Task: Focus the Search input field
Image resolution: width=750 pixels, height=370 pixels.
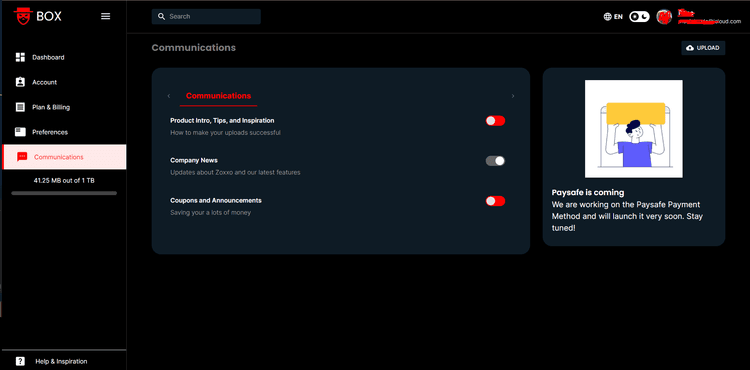Action: (206, 16)
